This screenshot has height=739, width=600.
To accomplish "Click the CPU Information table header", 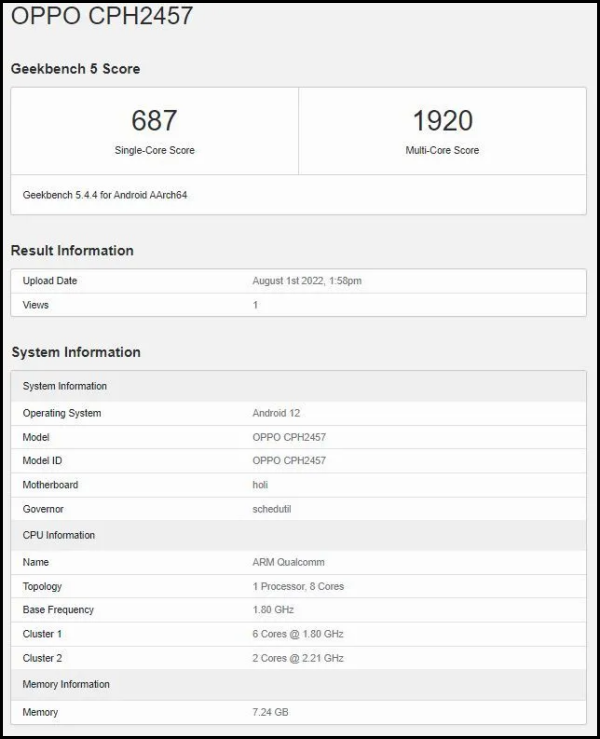I will pos(298,535).
